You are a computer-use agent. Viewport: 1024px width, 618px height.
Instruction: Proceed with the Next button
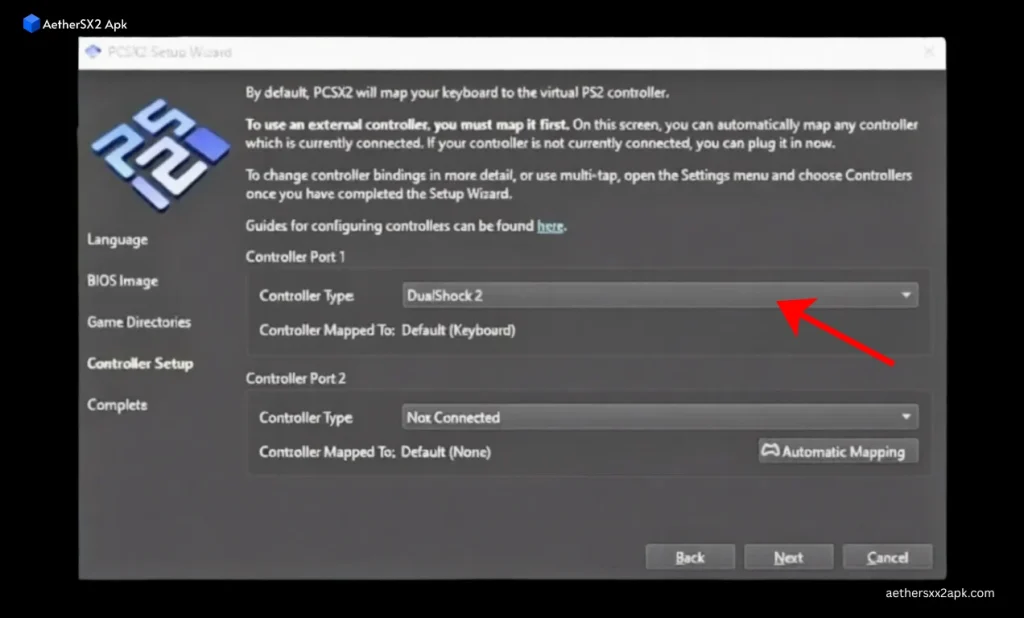788,557
